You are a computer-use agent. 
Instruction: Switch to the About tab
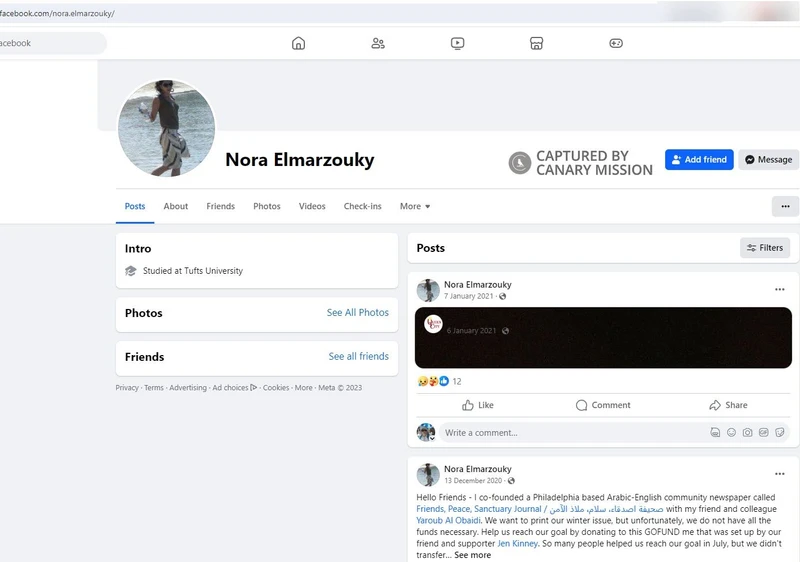click(176, 206)
